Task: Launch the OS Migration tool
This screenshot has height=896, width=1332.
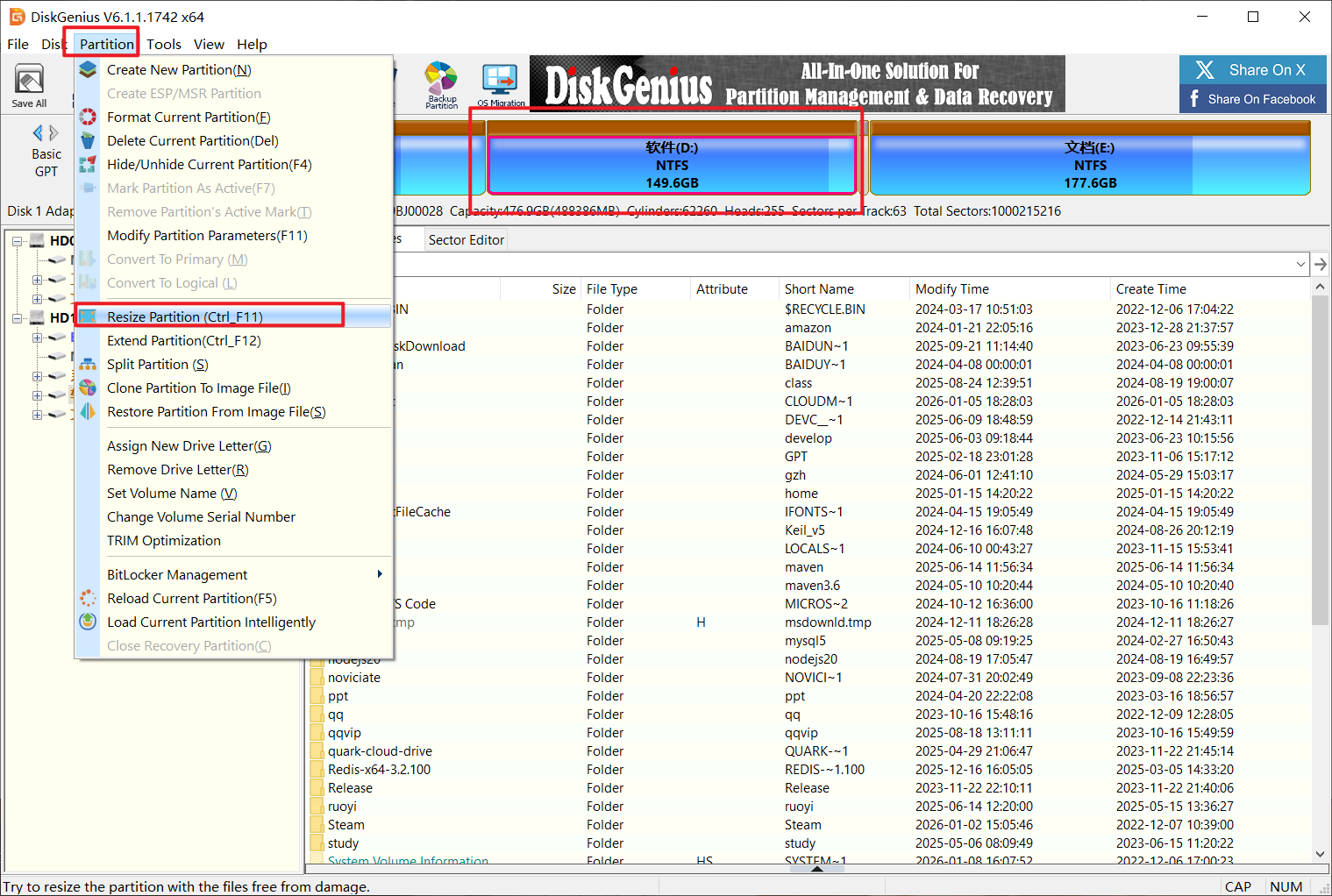Action: (501, 83)
